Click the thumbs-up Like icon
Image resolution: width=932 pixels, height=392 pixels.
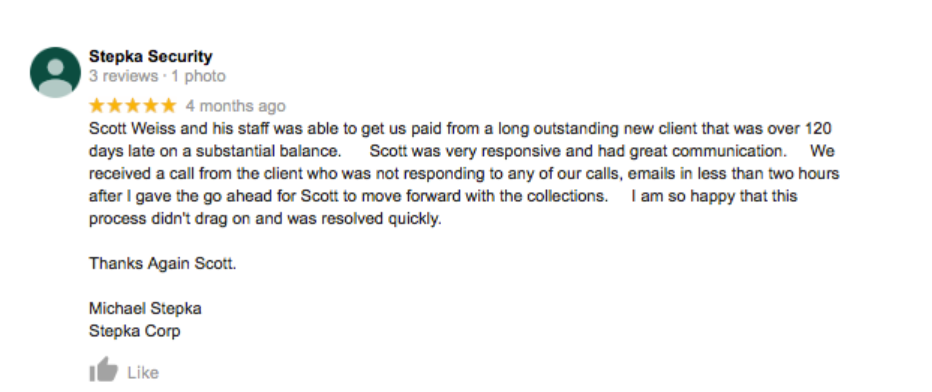[103, 369]
